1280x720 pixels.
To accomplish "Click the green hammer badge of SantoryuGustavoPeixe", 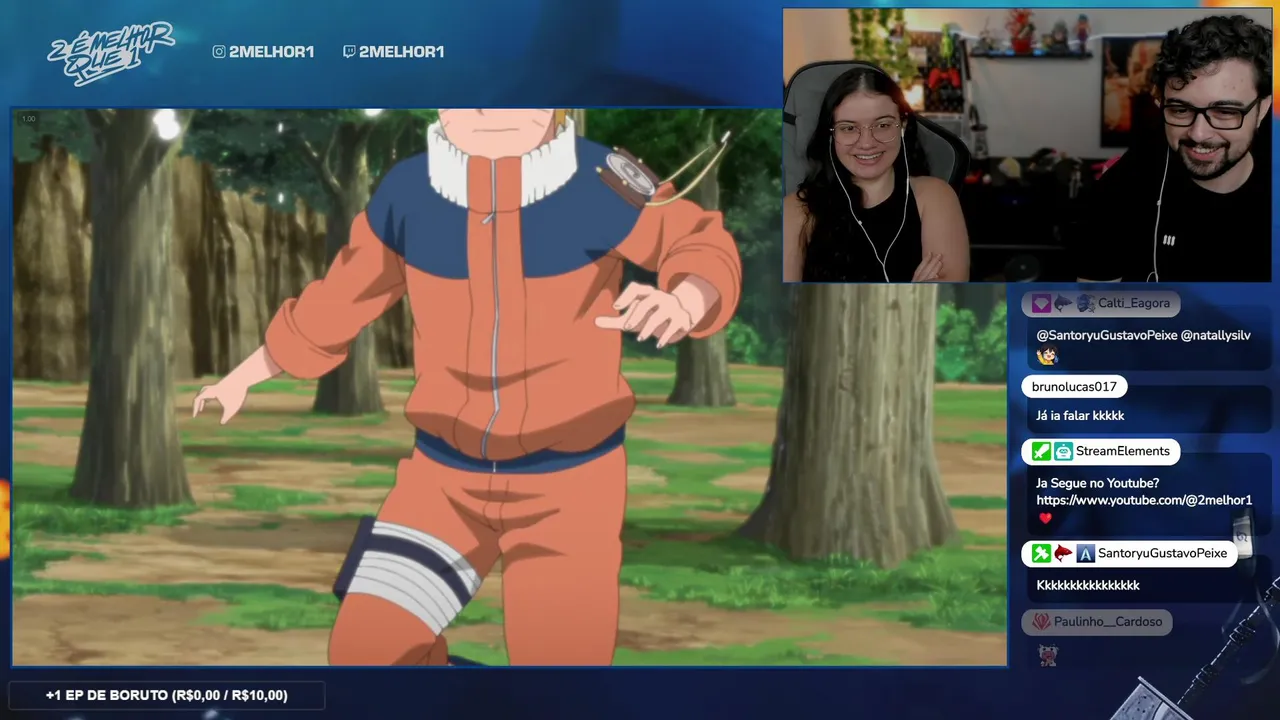I will (x=1041, y=553).
